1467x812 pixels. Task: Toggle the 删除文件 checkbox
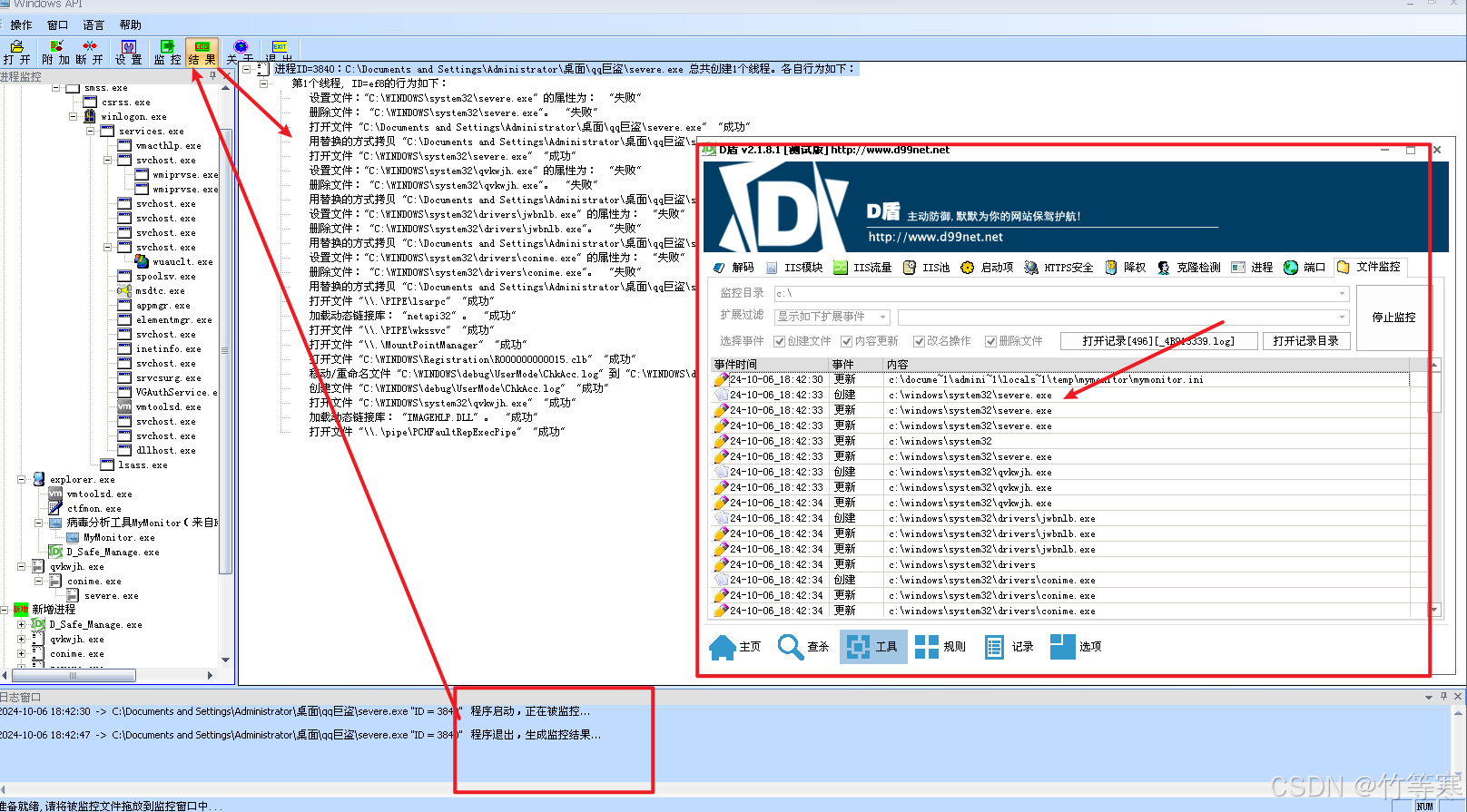click(990, 341)
